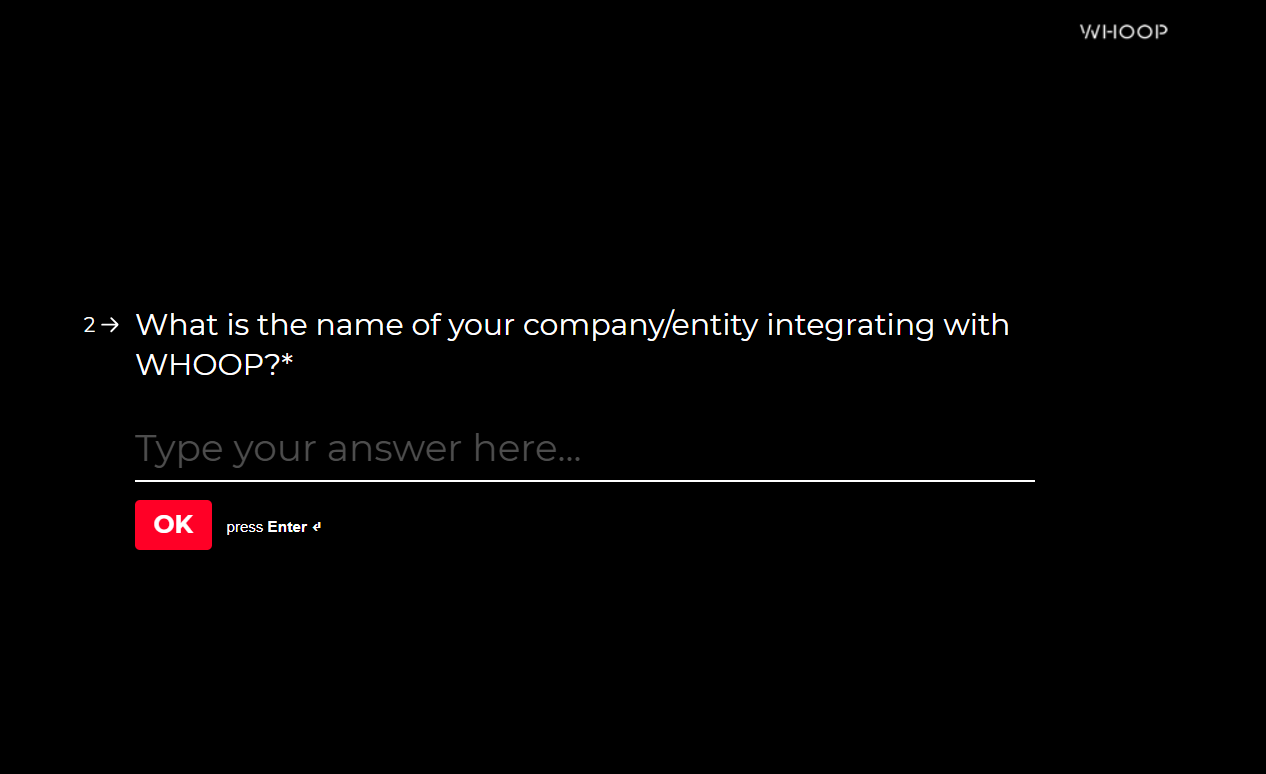Click the white underline below answer field

[x=584, y=481]
